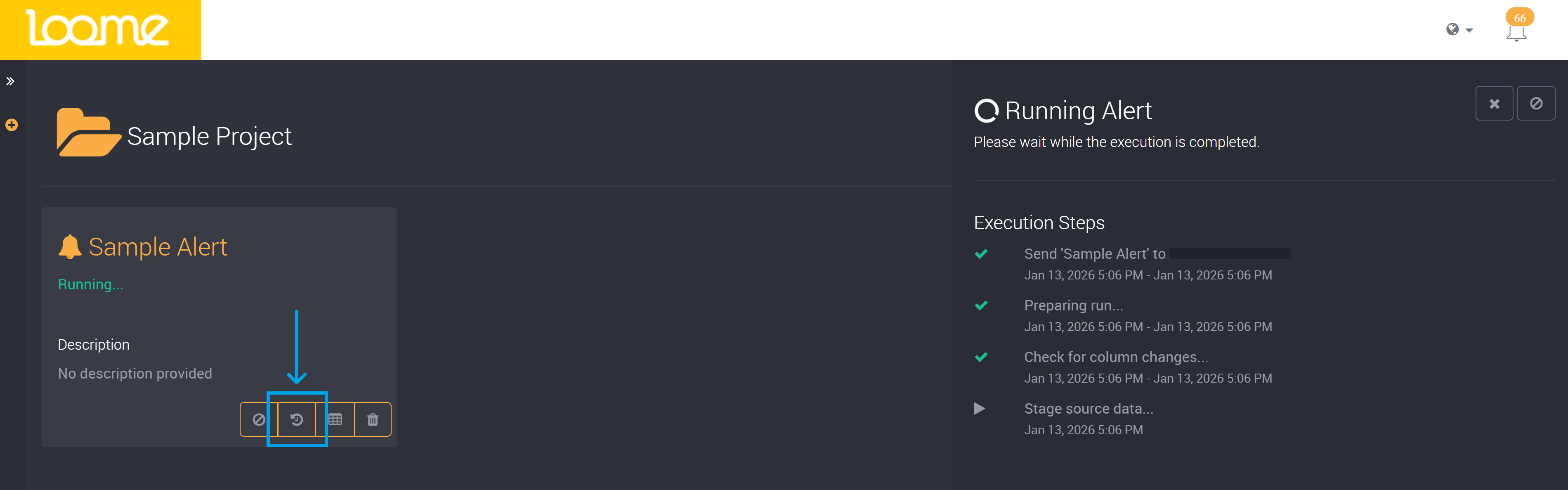The width and height of the screenshot is (1568, 490).
Task: Select the execution history icon on Sample Alert
Action: pos(297,419)
